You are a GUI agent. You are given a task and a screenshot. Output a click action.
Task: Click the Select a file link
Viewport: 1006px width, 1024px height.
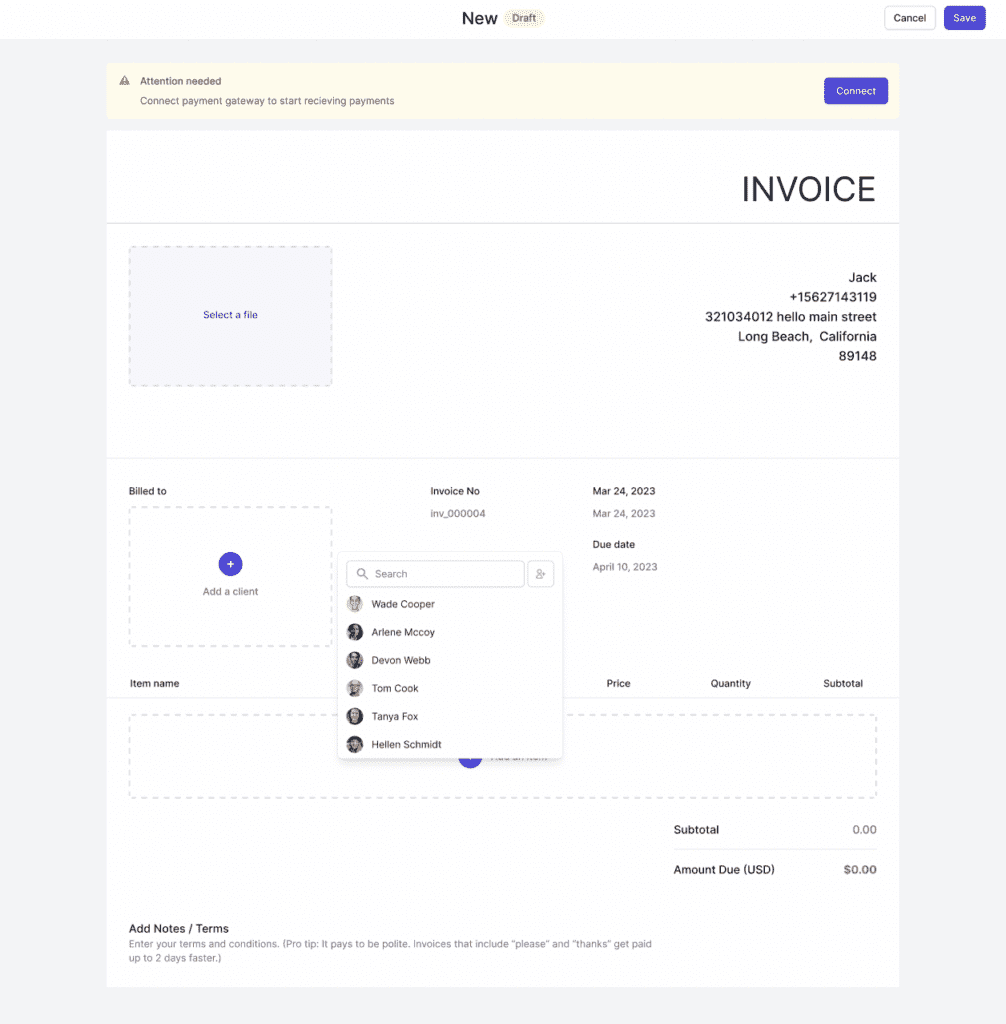tap(230, 315)
